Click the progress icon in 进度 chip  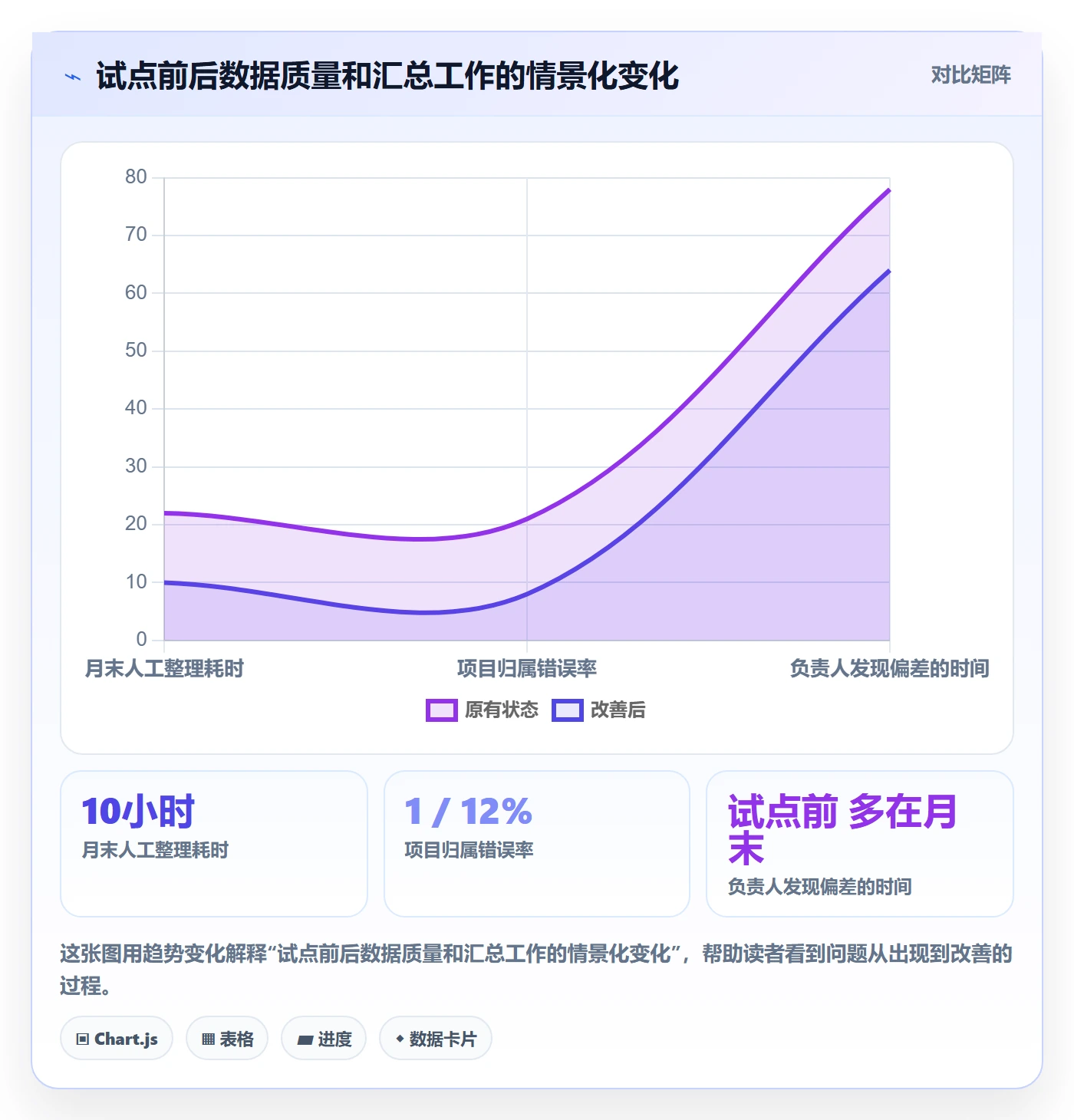[x=305, y=1039]
